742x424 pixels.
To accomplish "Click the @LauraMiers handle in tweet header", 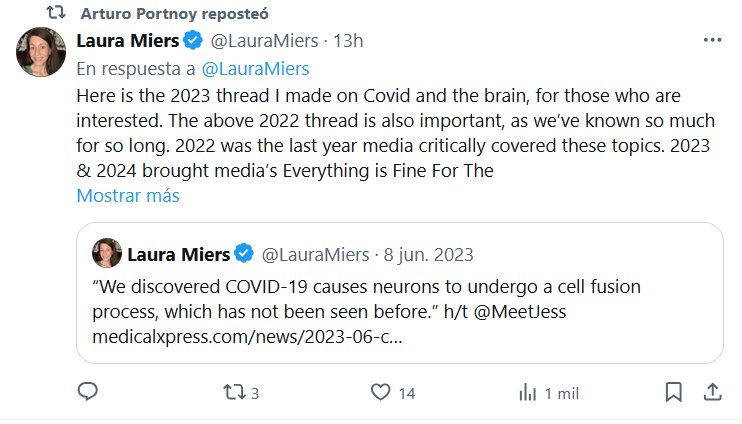I will (265, 41).
